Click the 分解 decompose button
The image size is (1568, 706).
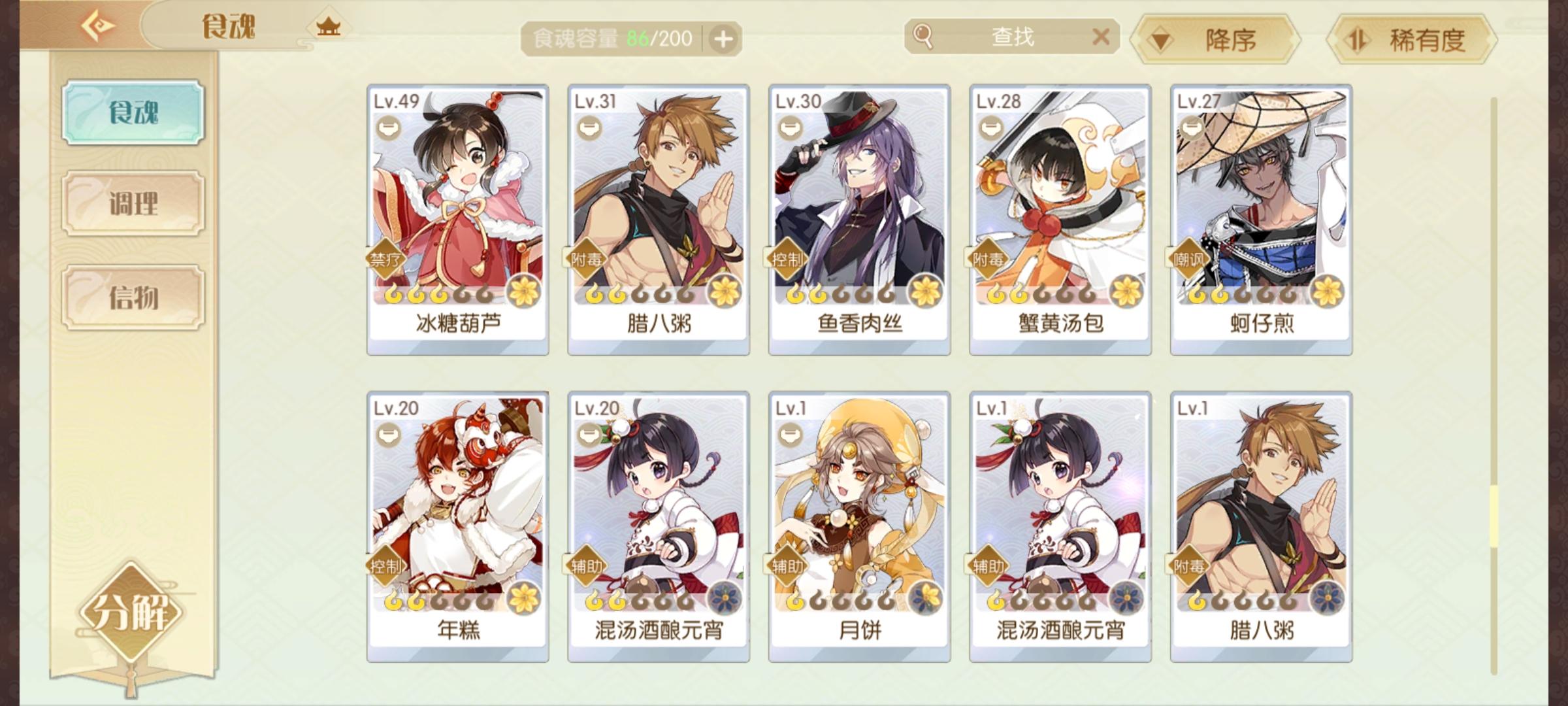pyautogui.click(x=132, y=612)
